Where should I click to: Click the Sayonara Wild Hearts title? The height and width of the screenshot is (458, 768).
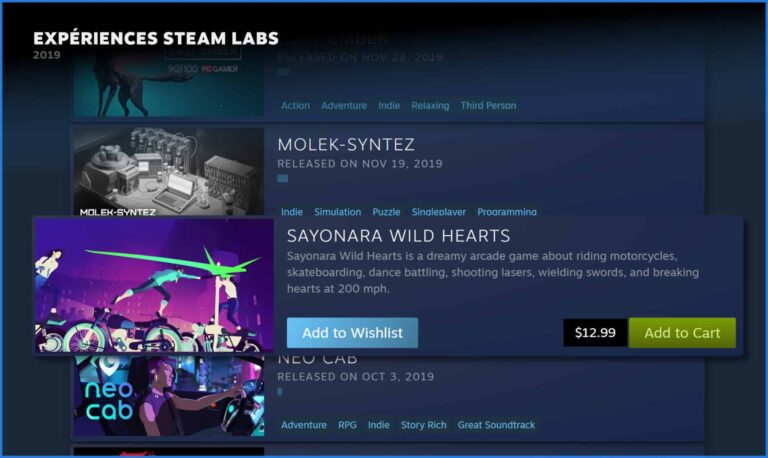(x=398, y=236)
